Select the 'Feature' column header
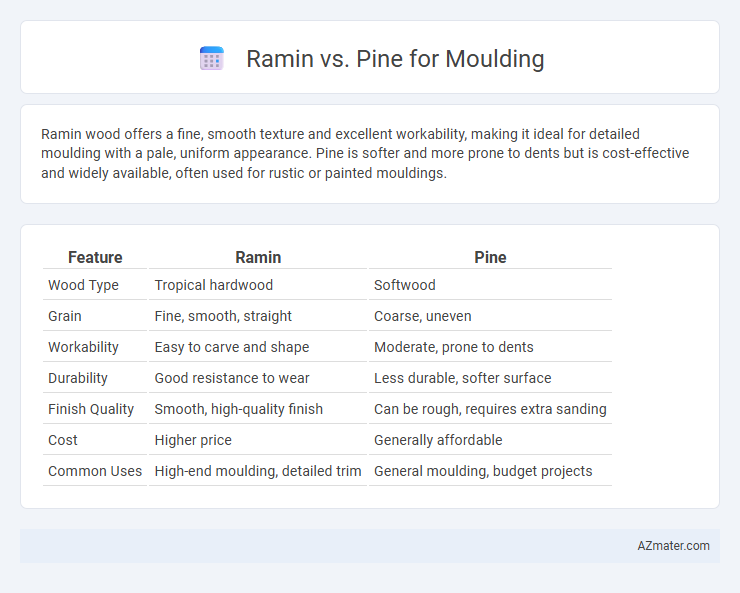Screen dimensions: 740x593 [95, 257]
